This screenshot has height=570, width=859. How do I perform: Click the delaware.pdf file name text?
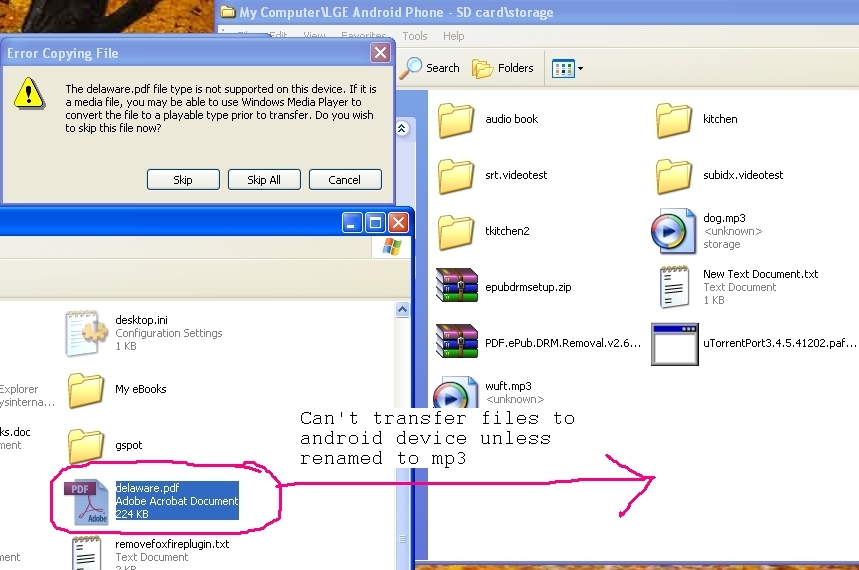(147, 488)
